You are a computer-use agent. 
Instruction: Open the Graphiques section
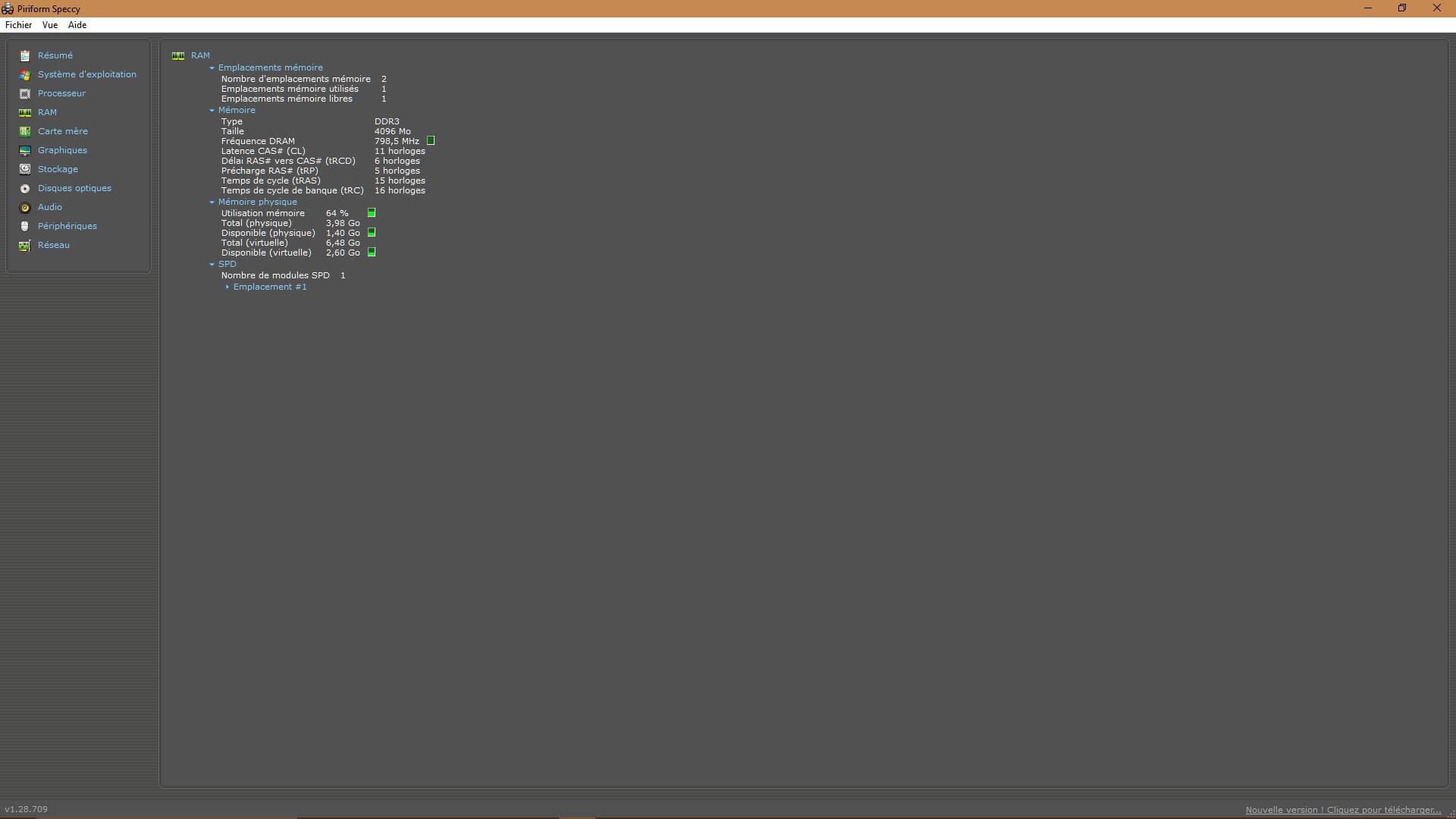tap(62, 150)
